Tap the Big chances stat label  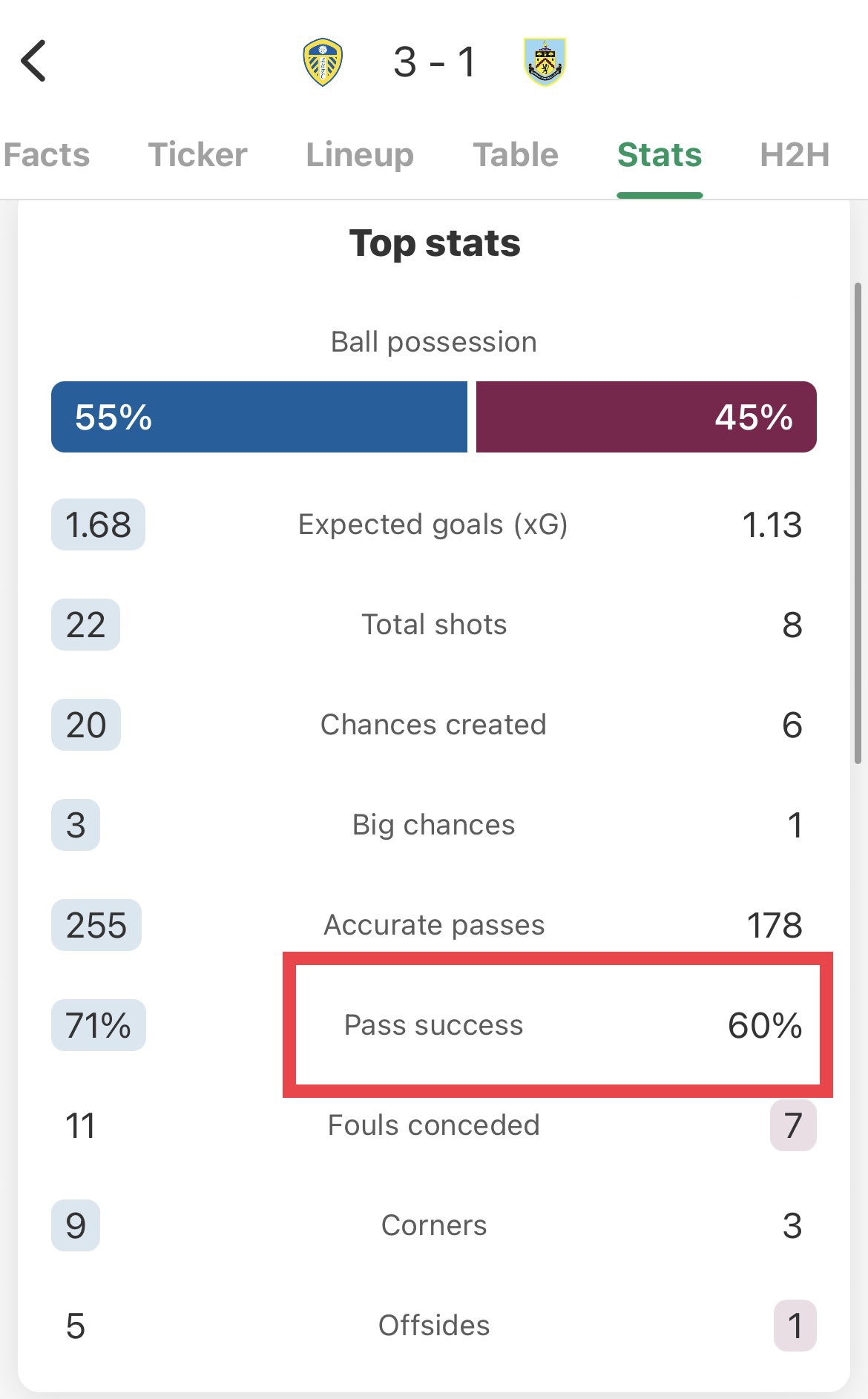click(x=433, y=825)
